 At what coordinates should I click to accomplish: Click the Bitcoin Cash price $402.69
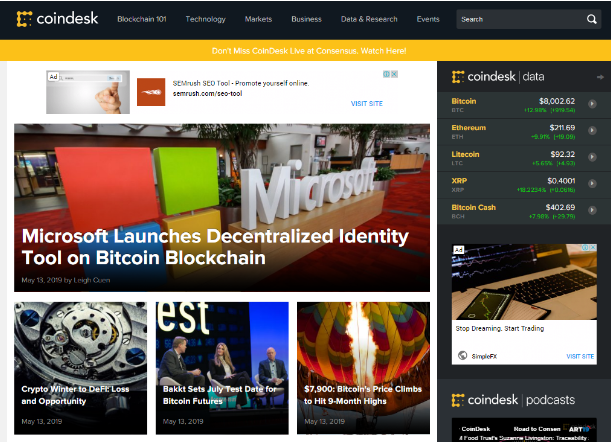click(x=560, y=207)
